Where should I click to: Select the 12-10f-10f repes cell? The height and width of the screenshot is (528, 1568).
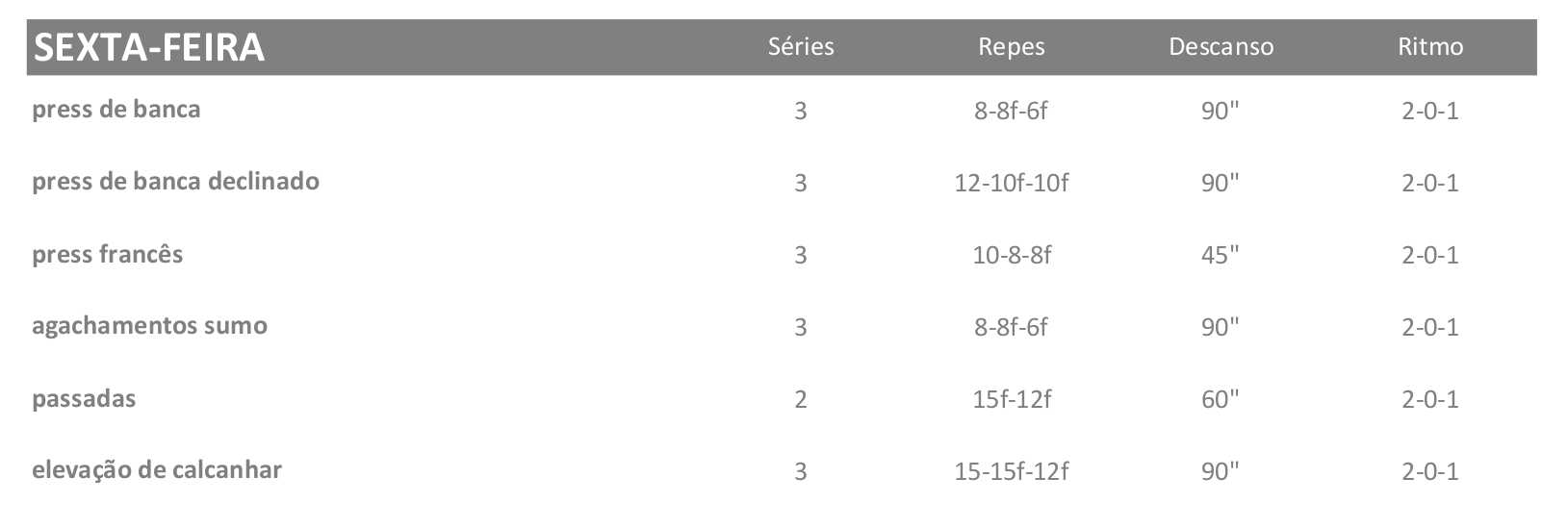coord(1011,183)
